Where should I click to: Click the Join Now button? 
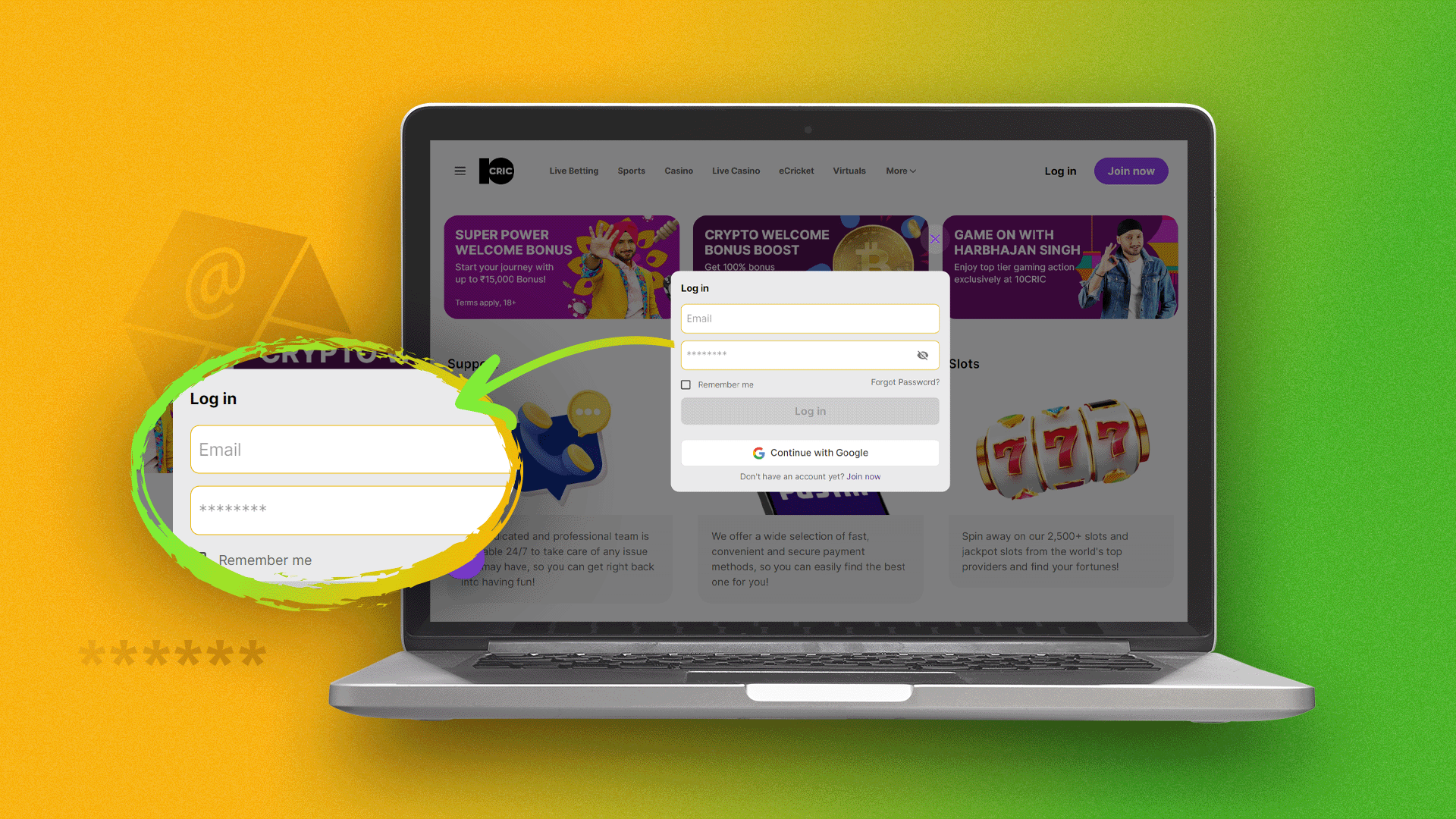(1131, 170)
